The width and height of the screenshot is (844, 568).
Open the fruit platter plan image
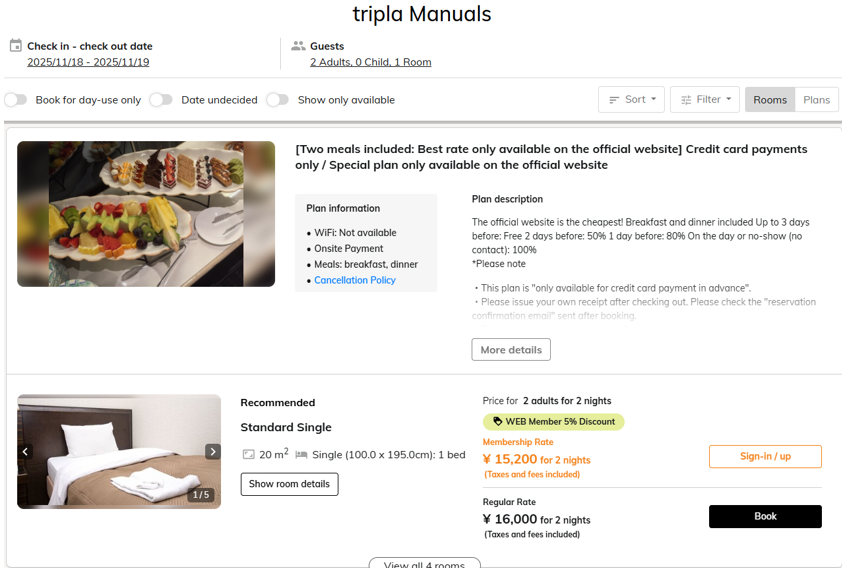pos(146,214)
